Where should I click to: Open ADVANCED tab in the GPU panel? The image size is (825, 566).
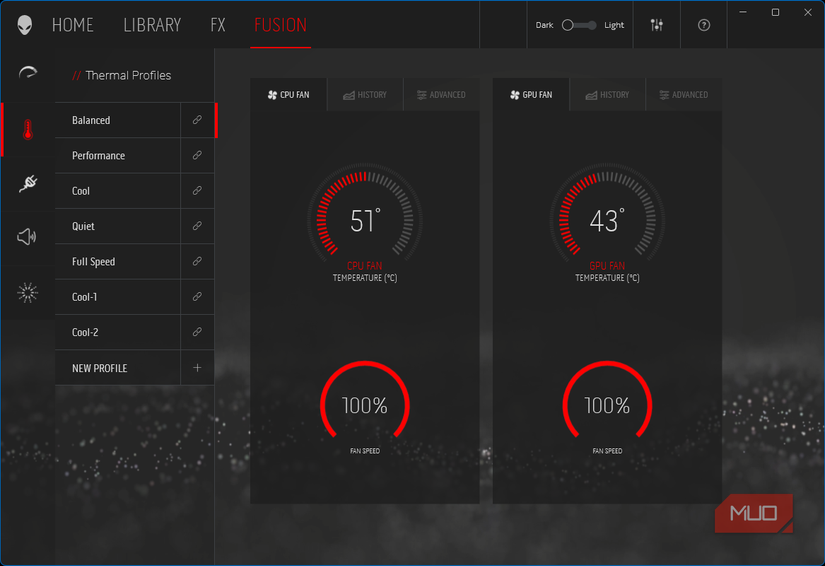[684, 95]
